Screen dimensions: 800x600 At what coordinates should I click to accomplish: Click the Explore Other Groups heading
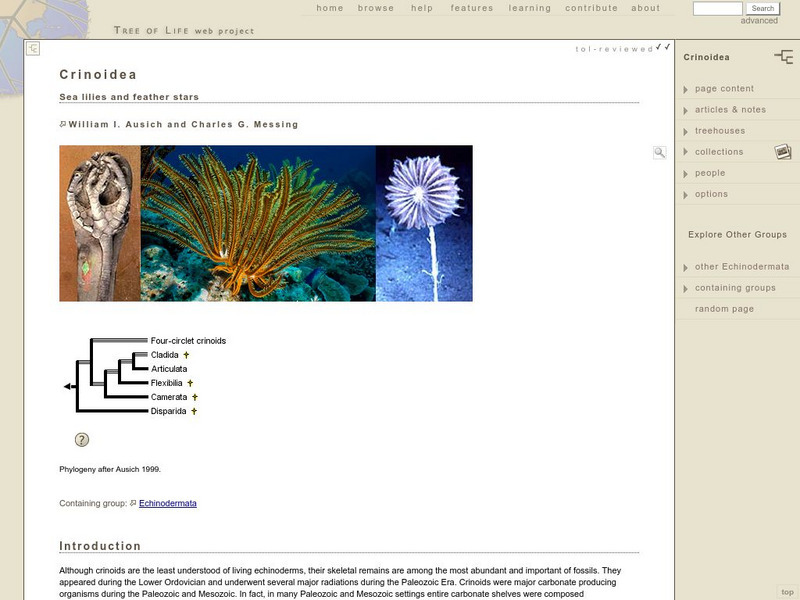(737, 235)
